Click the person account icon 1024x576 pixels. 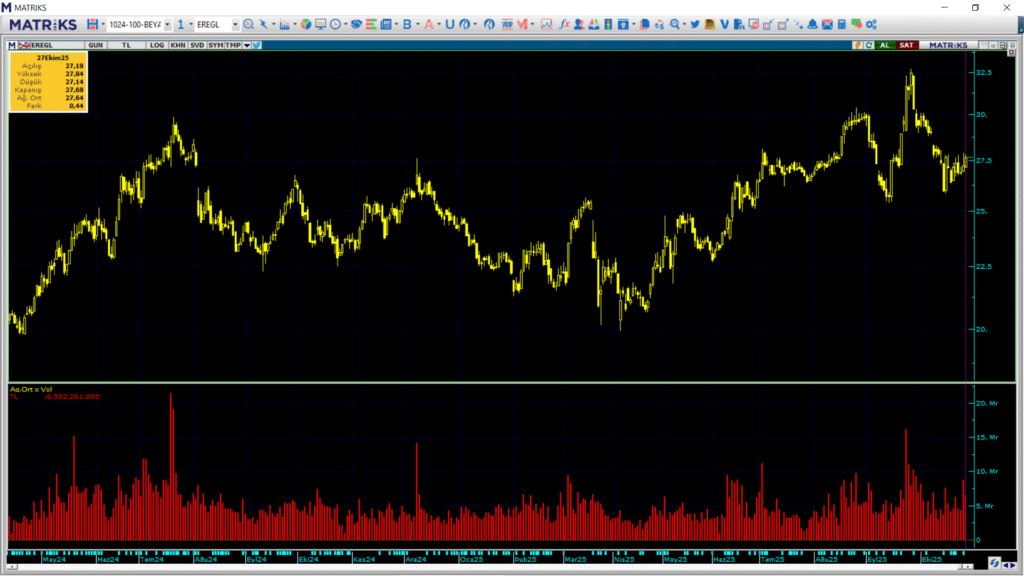(x=579, y=24)
